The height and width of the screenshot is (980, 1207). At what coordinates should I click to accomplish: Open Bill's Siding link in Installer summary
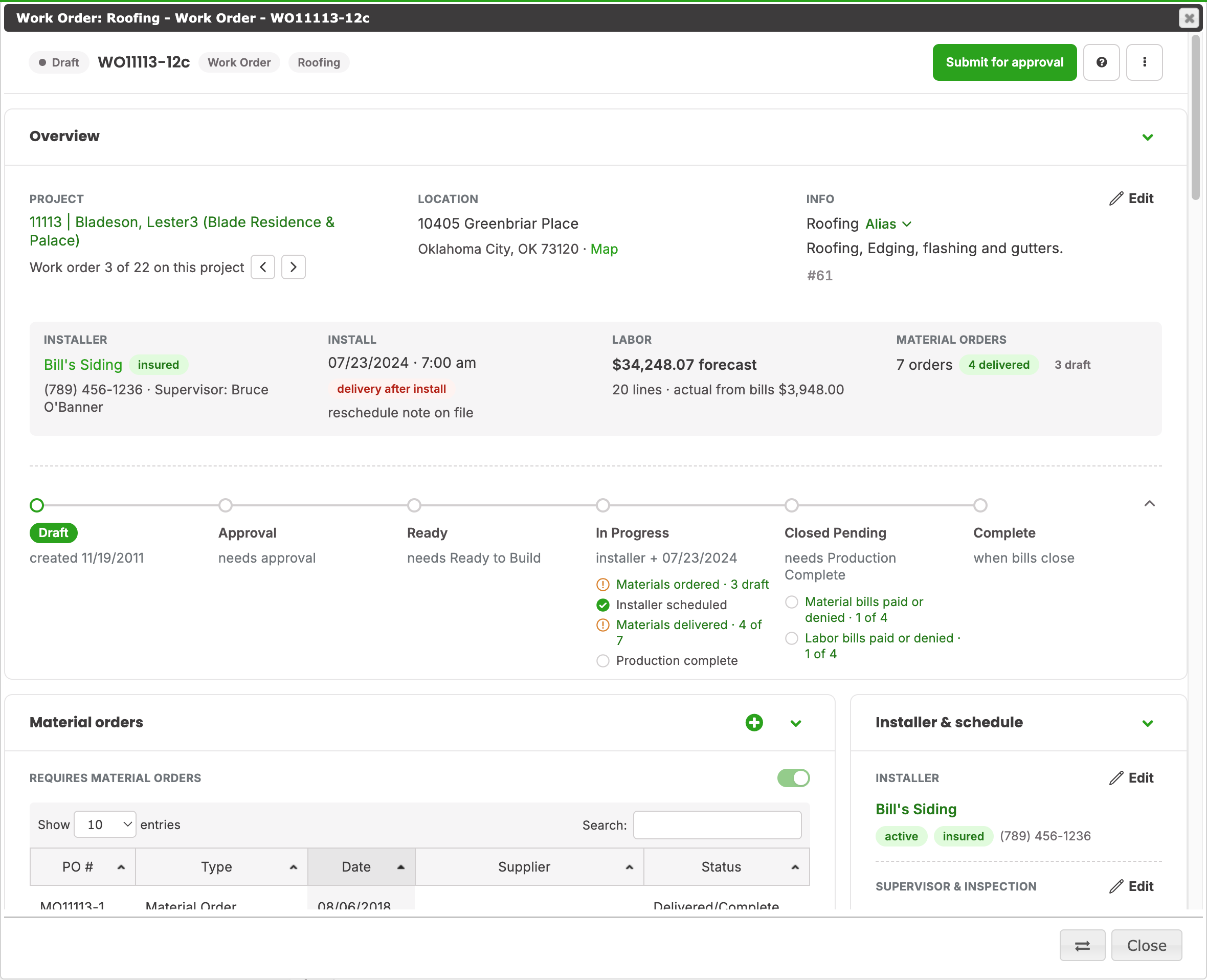(x=83, y=365)
